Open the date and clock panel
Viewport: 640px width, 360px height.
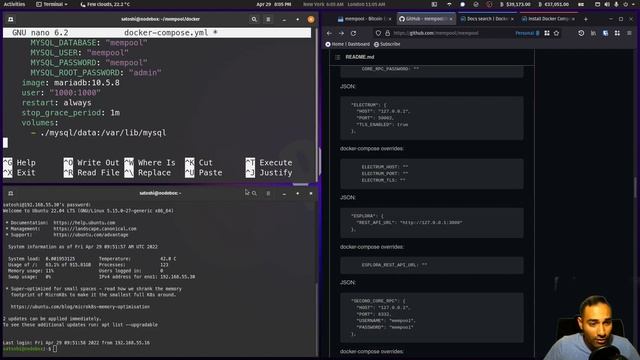(273, 4)
